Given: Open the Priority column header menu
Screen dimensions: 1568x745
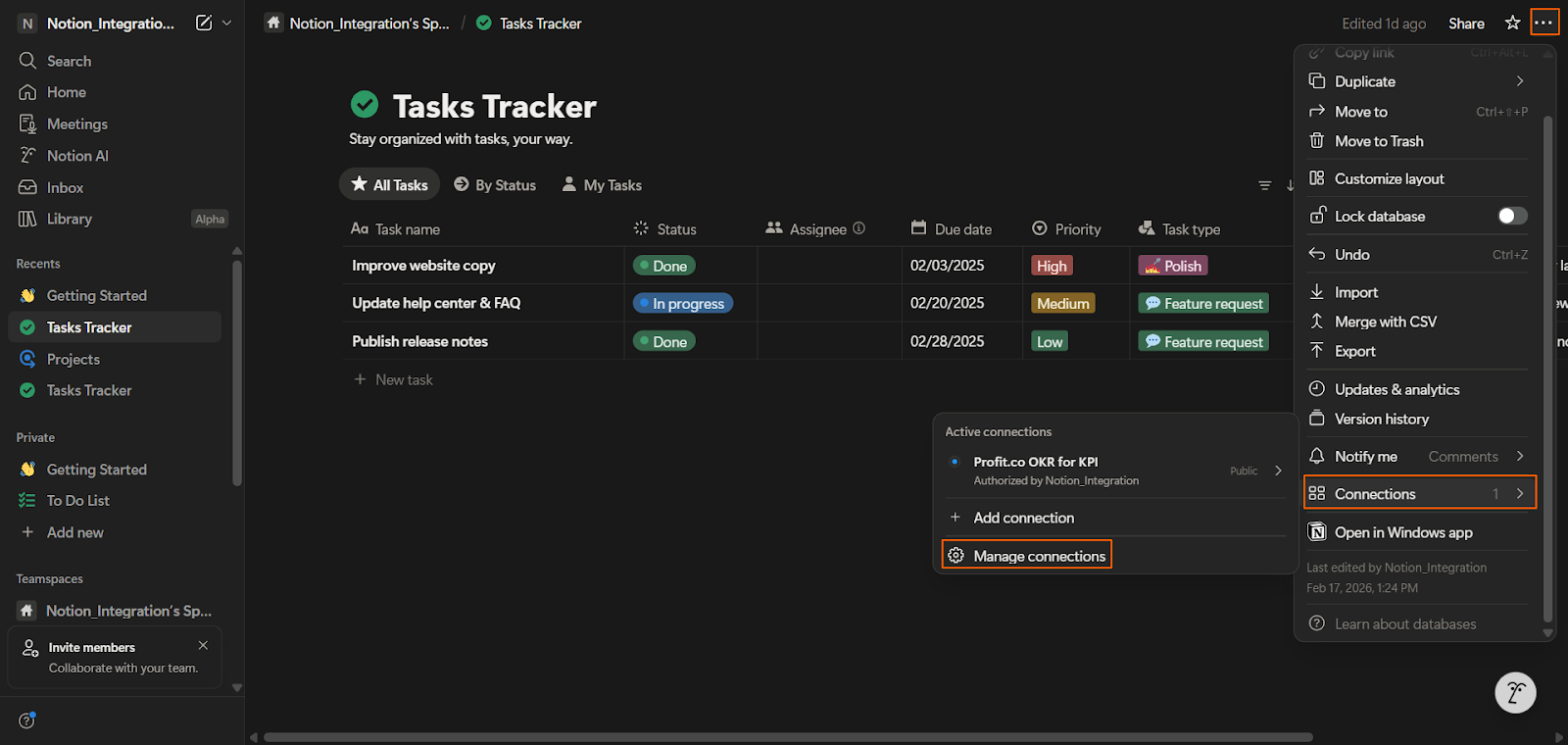Looking at the screenshot, I should coord(1066,228).
